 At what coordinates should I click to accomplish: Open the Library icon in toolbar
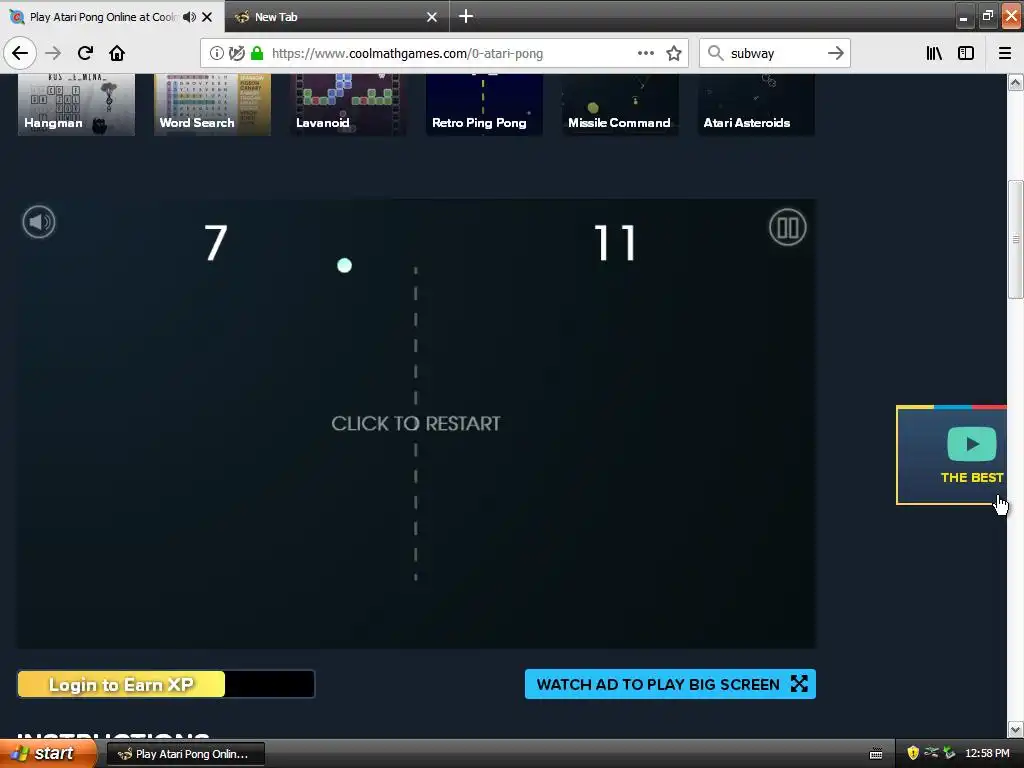(934, 53)
